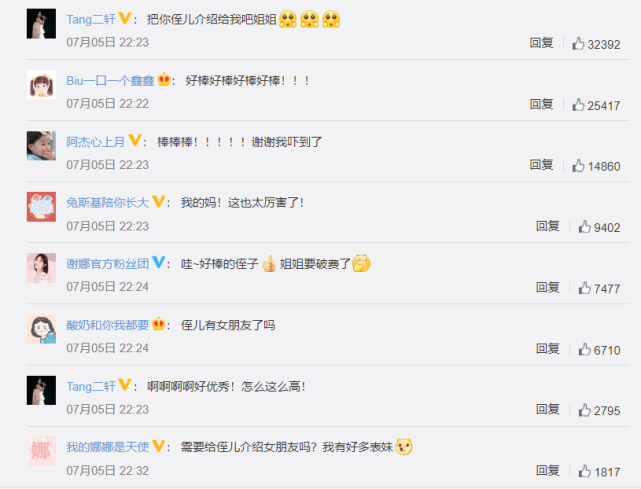Click the pink 娜 avatar image
The height and width of the screenshot is (489, 641).
(41, 451)
